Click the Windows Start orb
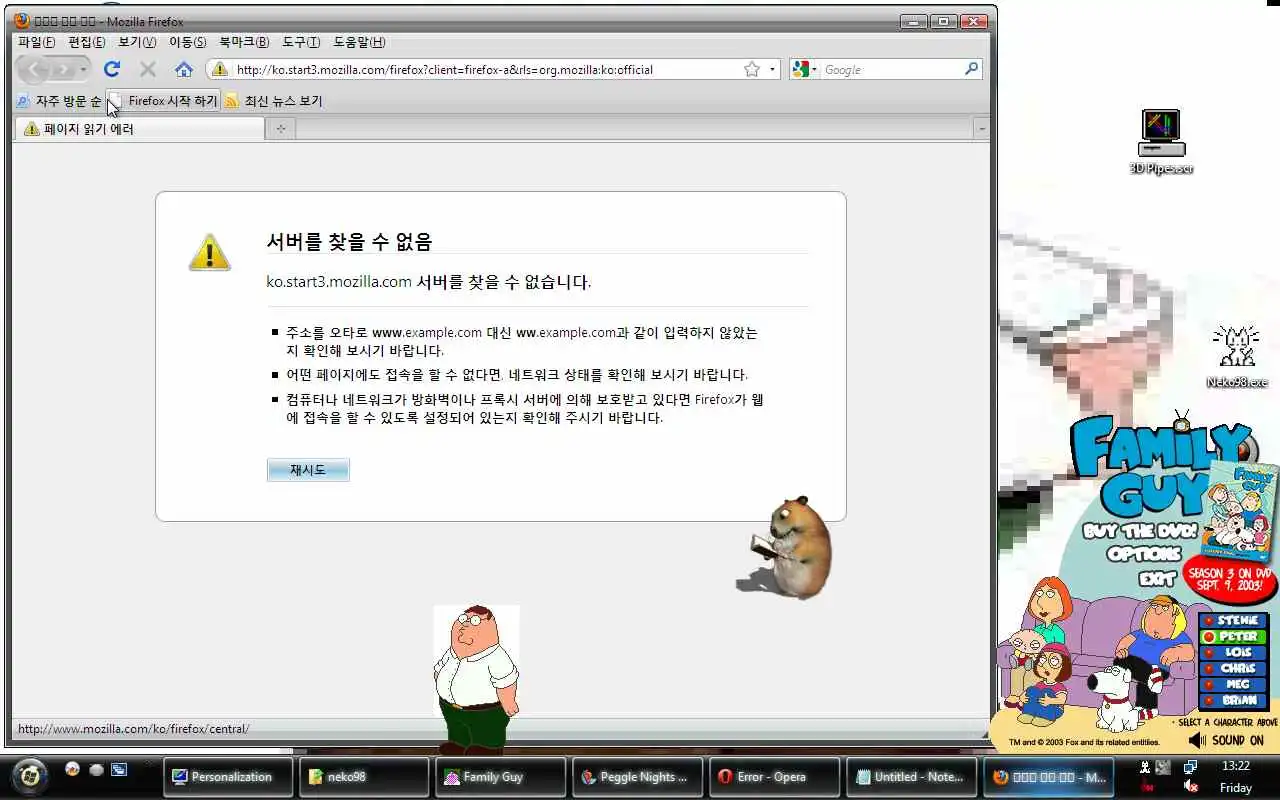This screenshot has width=1280, height=800. [31, 775]
